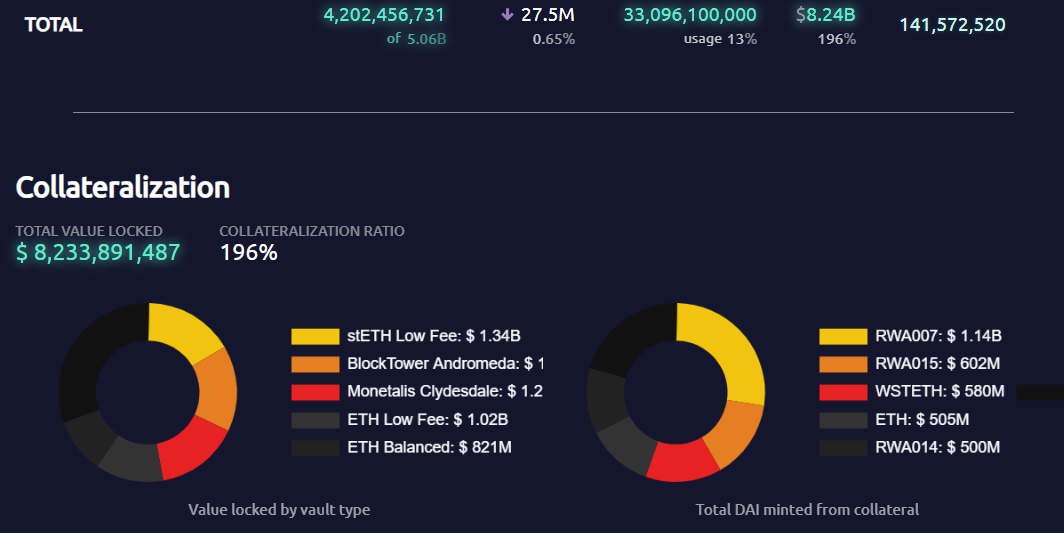Select the ETH: $ 505M legend entry
Image resolution: width=1064 pixels, height=533 pixels.
(x=922, y=420)
